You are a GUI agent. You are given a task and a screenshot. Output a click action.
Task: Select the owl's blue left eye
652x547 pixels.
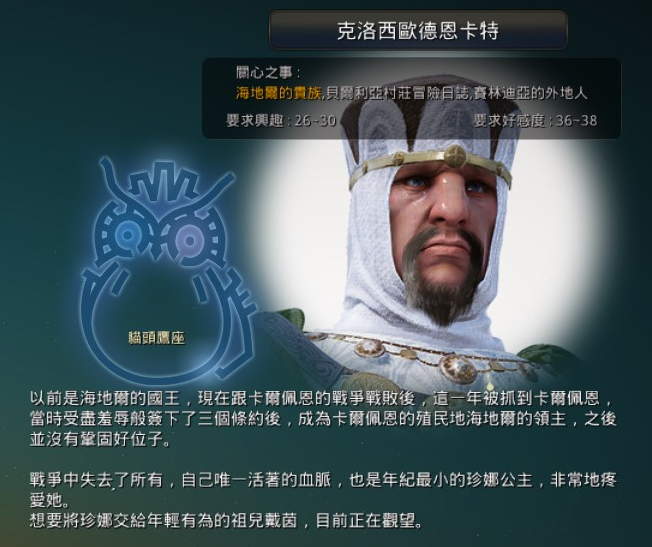127,235
